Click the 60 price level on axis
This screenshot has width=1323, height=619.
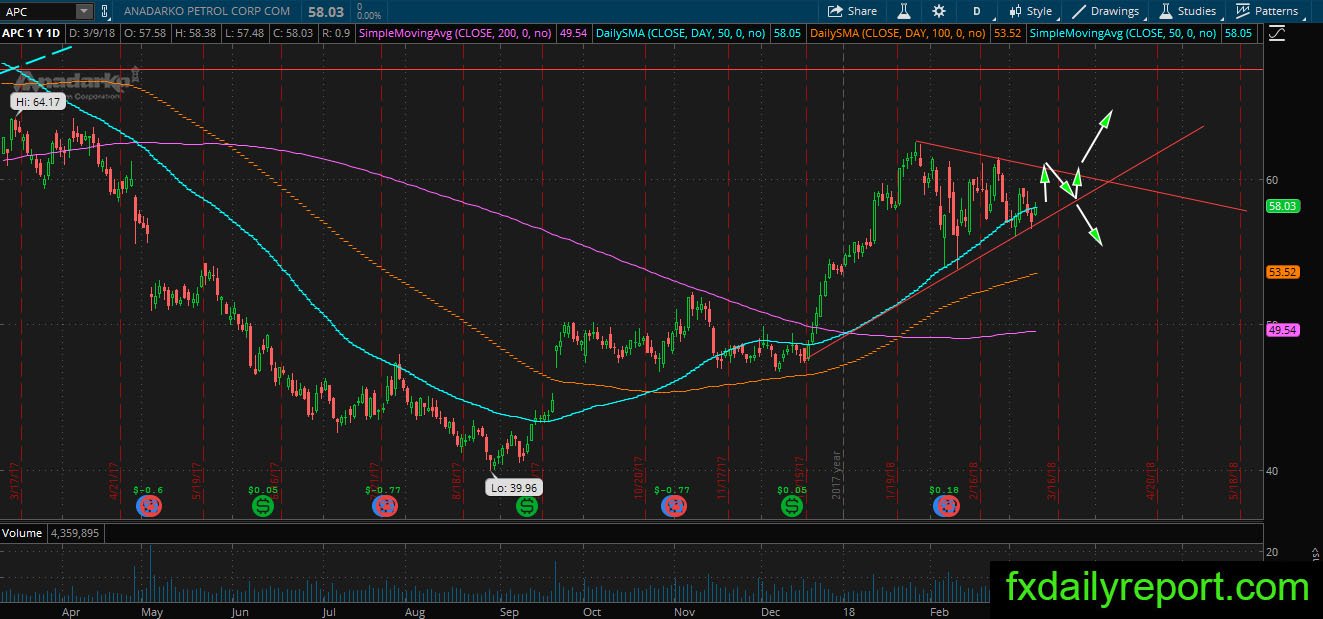point(1273,180)
